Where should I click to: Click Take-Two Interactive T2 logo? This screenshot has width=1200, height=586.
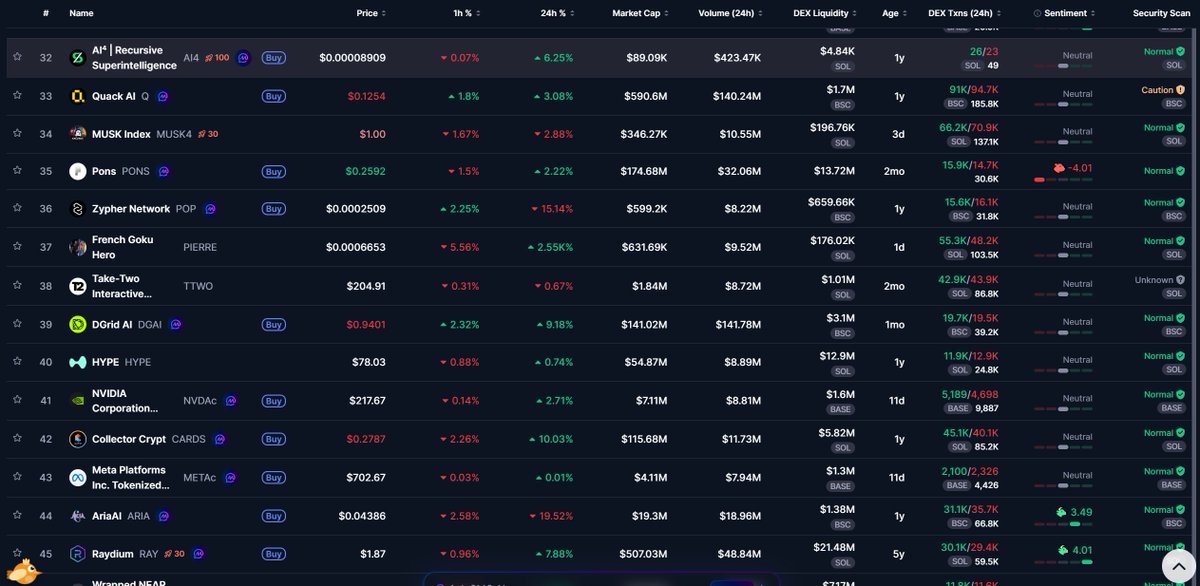[77, 286]
